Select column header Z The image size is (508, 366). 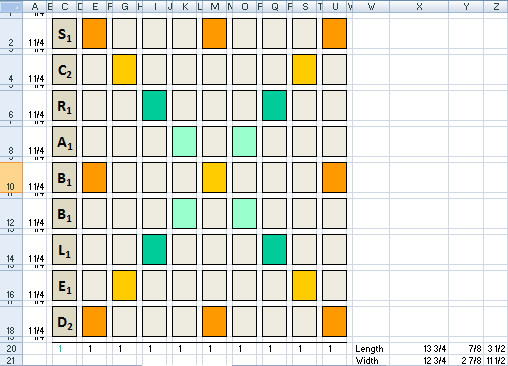click(x=496, y=6)
